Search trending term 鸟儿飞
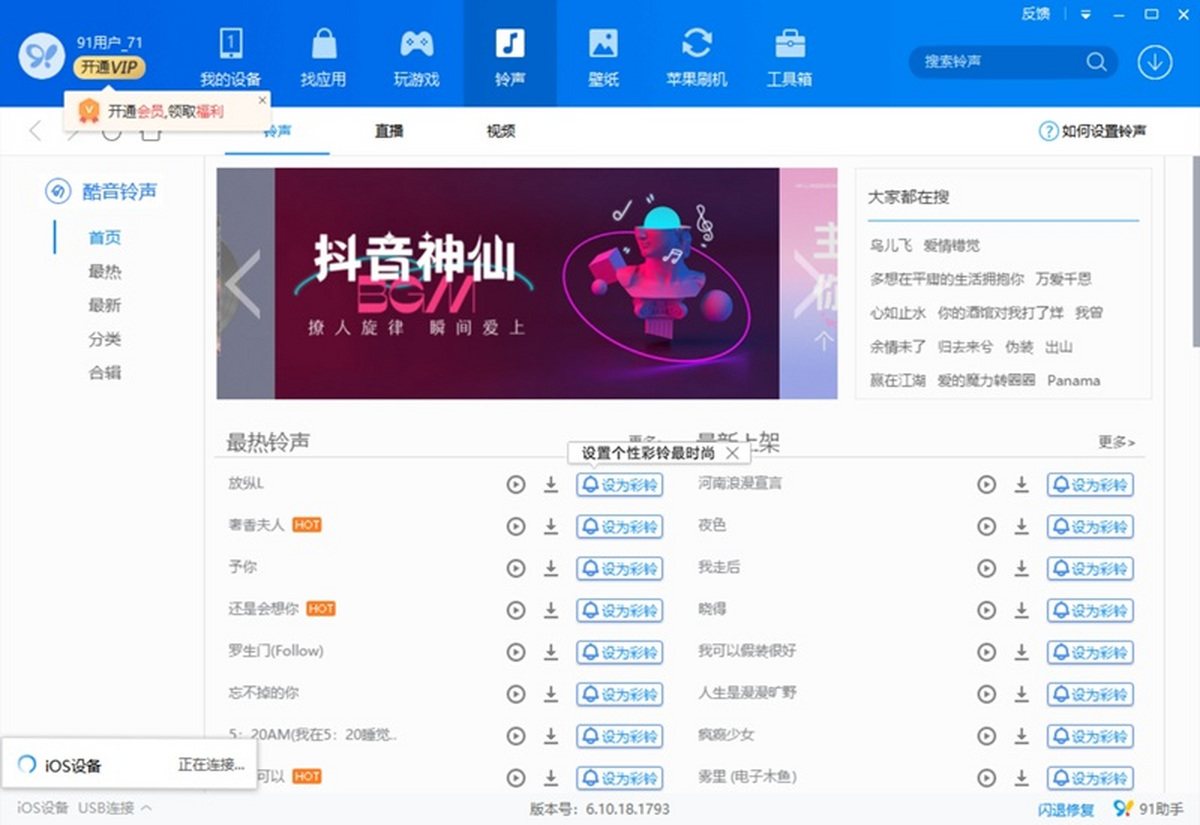The height and width of the screenshot is (825, 1200). (x=891, y=245)
